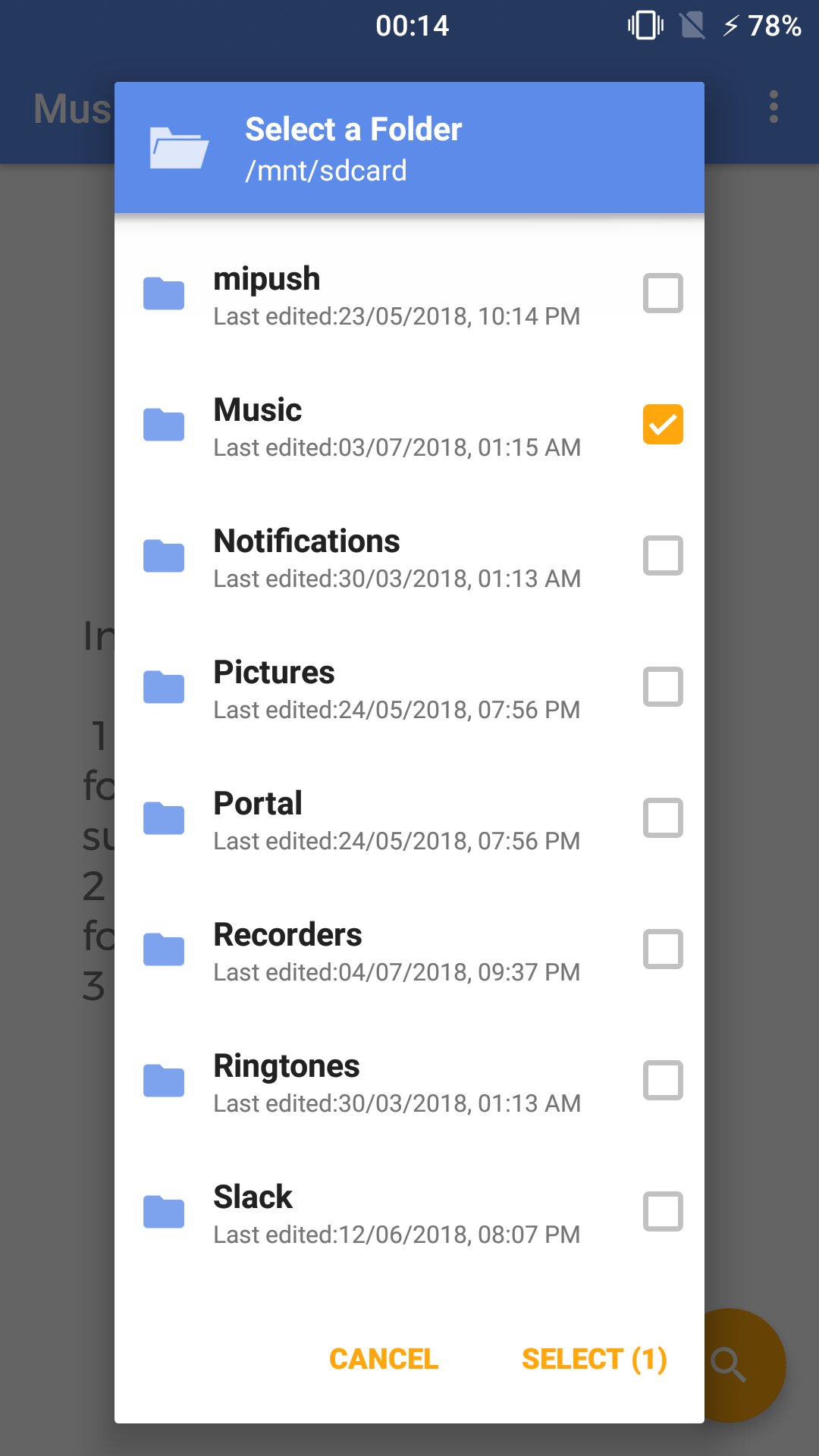The width and height of the screenshot is (819, 1456).
Task: Click the folder icon beside mipush
Action: pyautogui.click(x=164, y=293)
